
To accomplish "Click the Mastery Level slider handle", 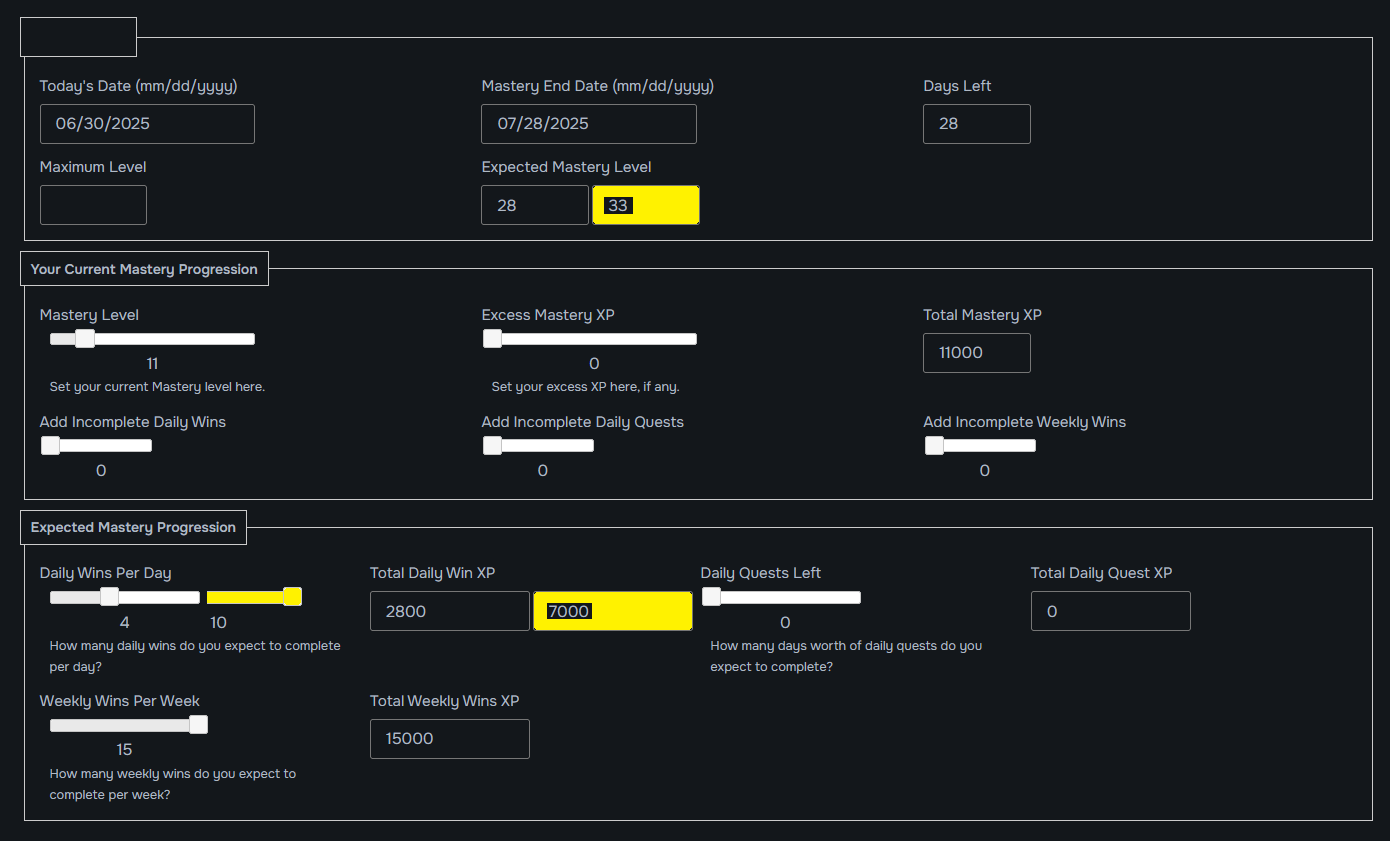I will point(85,339).
